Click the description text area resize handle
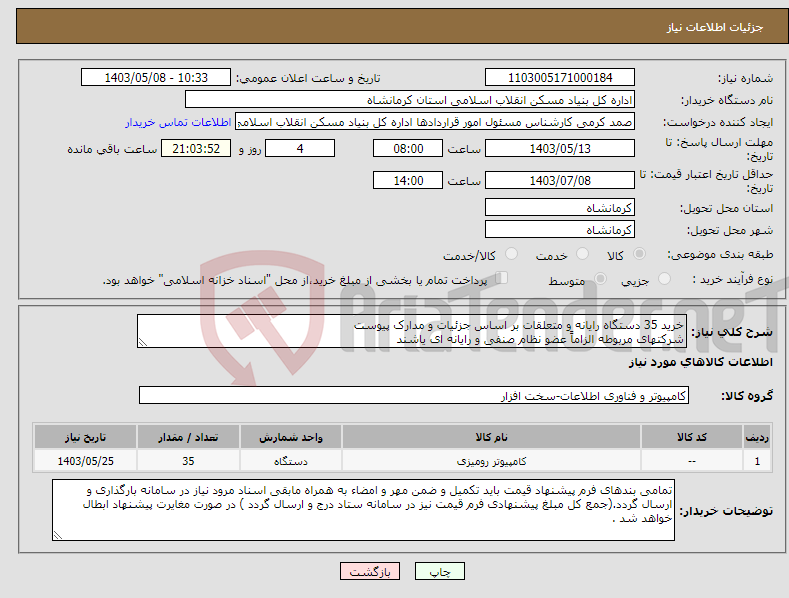The width and height of the screenshot is (789, 598). 143,342
